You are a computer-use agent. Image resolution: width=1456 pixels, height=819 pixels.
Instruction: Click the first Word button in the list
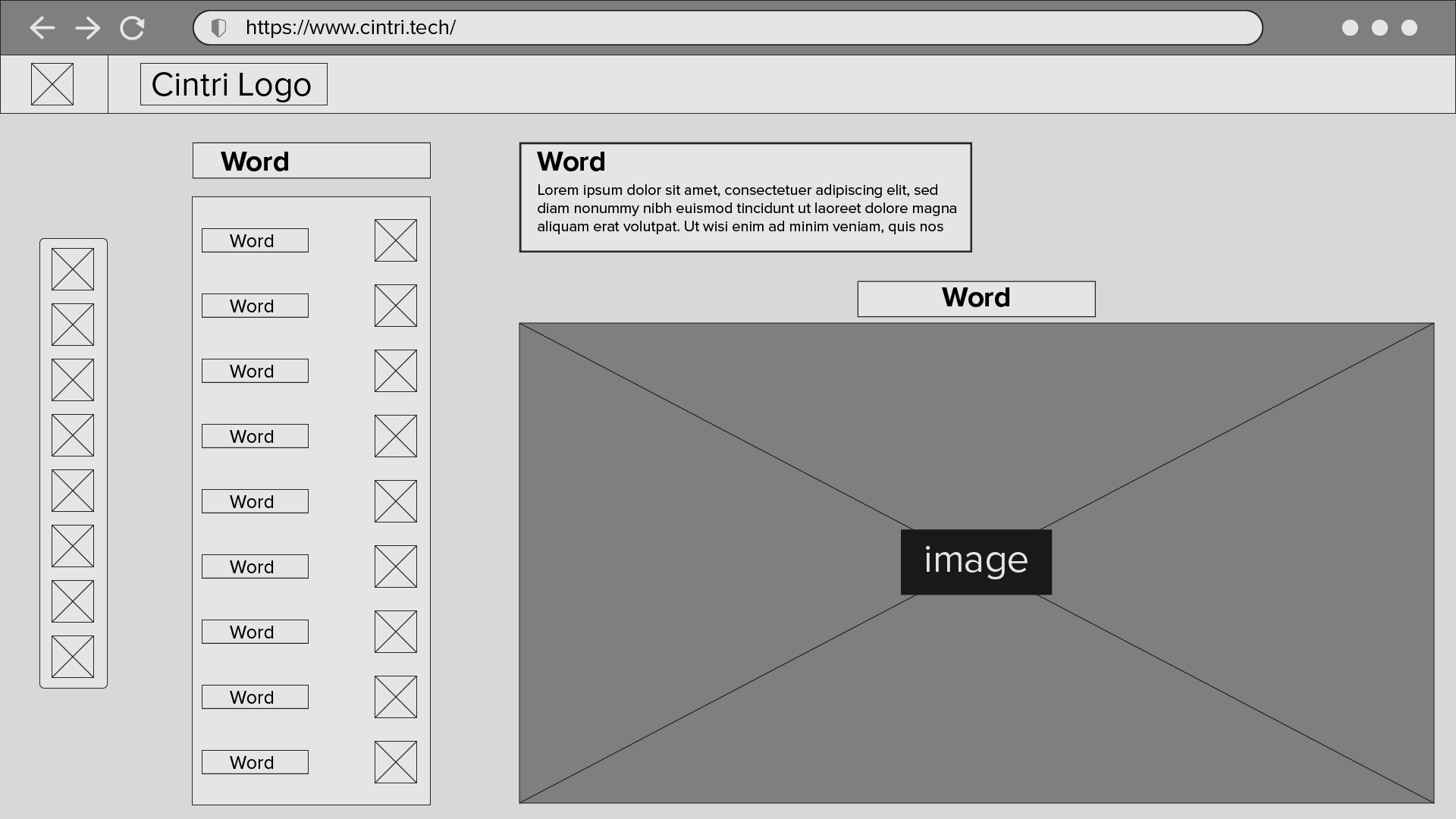coord(255,240)
